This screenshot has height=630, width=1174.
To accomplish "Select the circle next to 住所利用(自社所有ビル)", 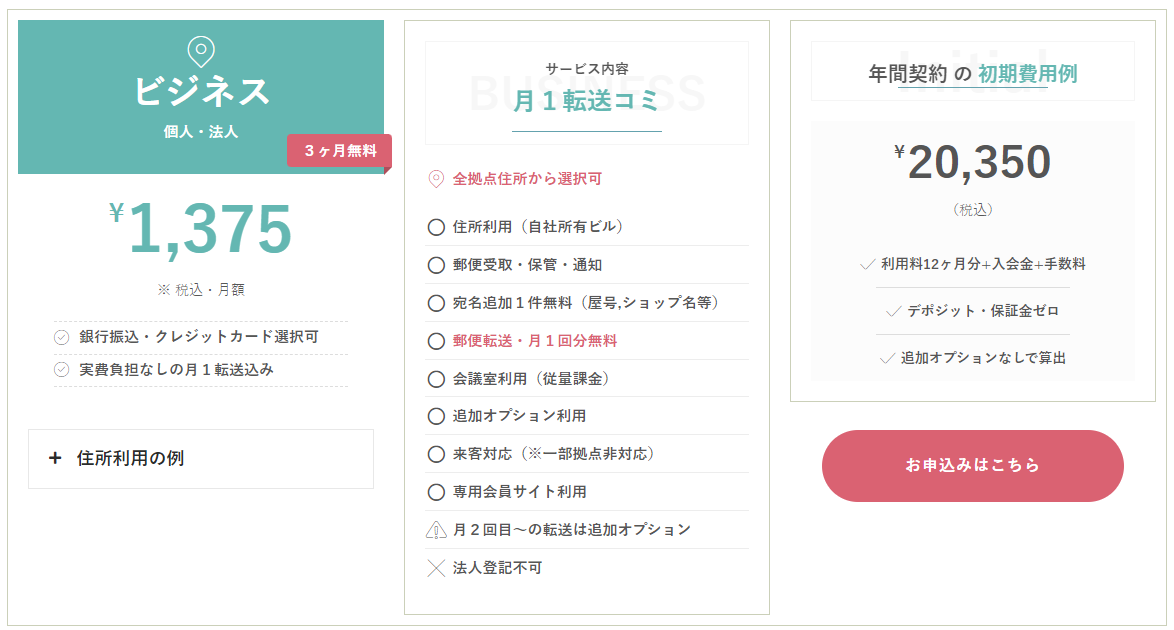I will (x=436, y=227).
